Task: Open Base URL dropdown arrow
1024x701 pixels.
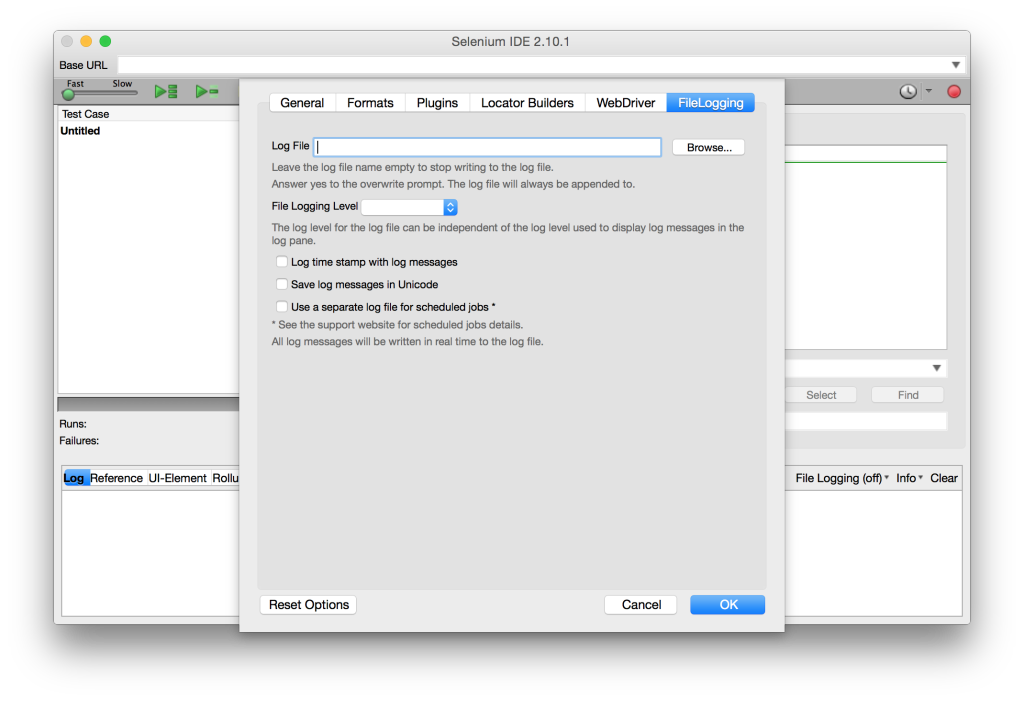Action: [x=955, y=65]
